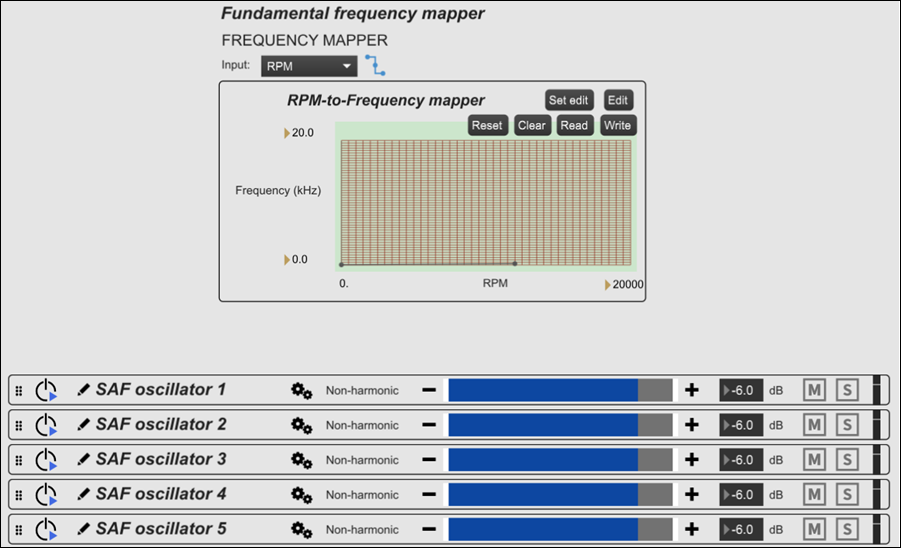Toggle power icon of SAF oscillator 3
The height and width of the screenshot is (548, 901).
[x=46, y=460]
